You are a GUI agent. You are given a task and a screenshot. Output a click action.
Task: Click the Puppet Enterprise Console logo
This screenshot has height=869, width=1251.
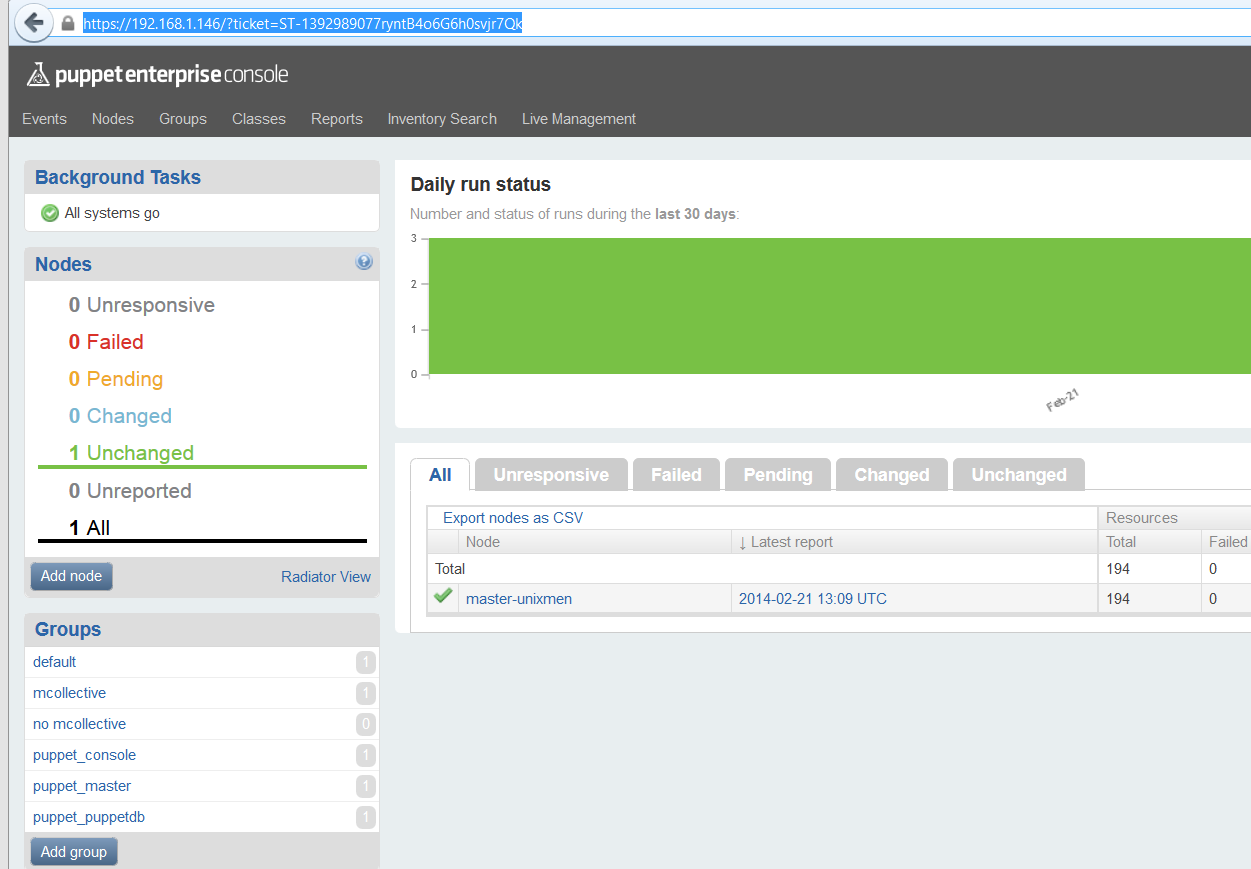[157, 74]
